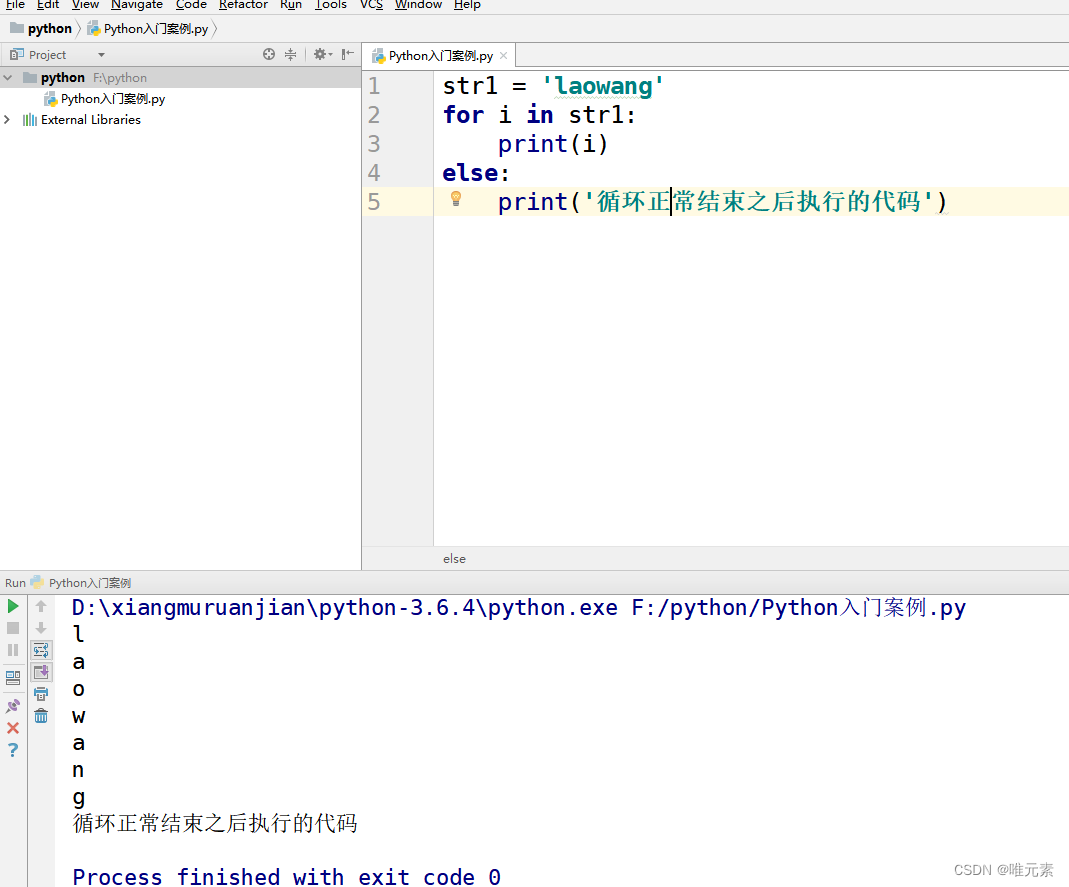Expand External Libraries in Project tree
Viewport: 1069px width, 887px height.
point(7,119)
